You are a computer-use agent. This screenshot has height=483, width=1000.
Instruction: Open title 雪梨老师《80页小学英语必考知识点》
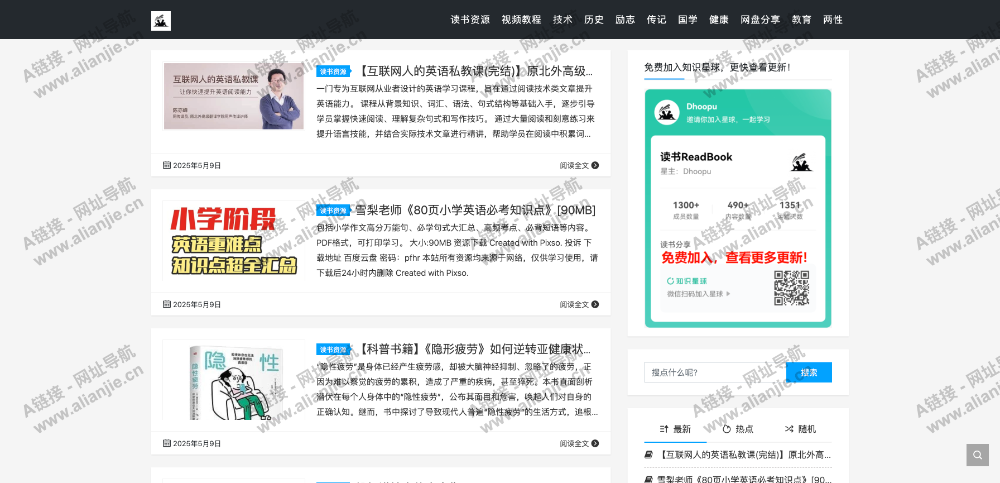[476, 210]
